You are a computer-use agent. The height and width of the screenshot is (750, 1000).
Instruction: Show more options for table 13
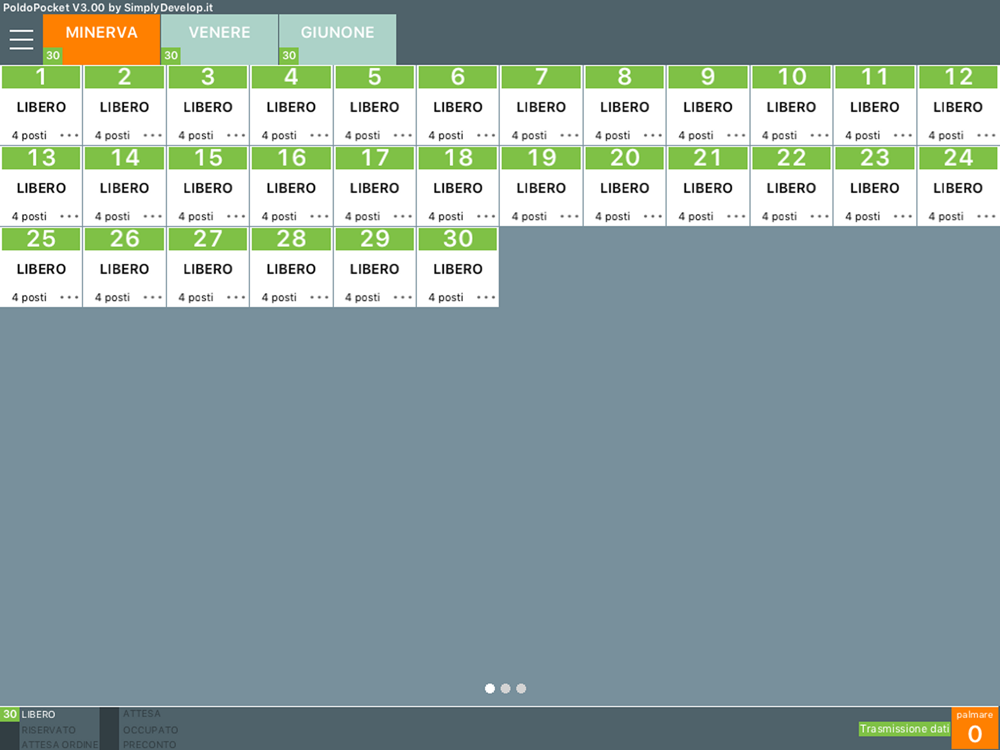pos(70,216)
